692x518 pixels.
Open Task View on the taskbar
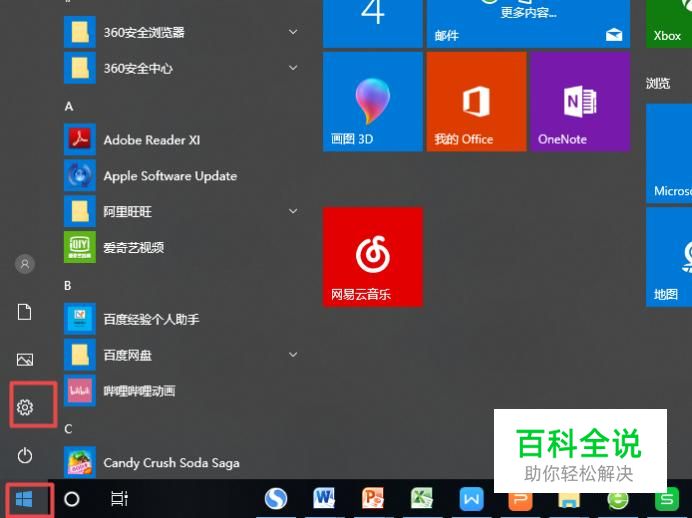[x=119, y=499]
